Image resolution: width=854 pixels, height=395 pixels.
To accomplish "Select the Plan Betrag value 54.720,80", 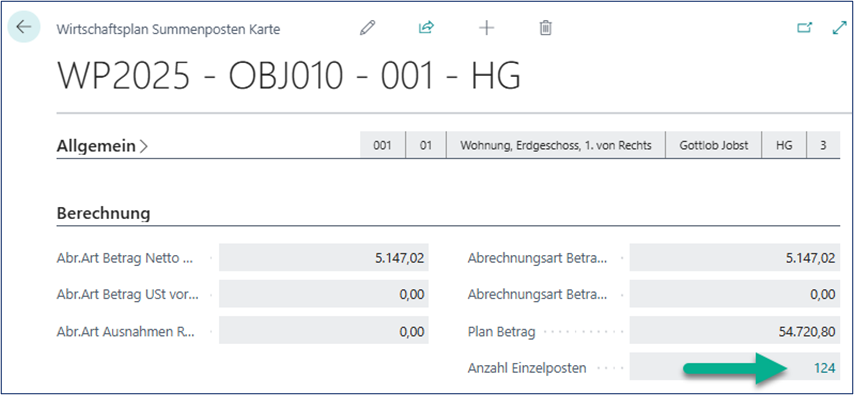I will click(734, 331).
